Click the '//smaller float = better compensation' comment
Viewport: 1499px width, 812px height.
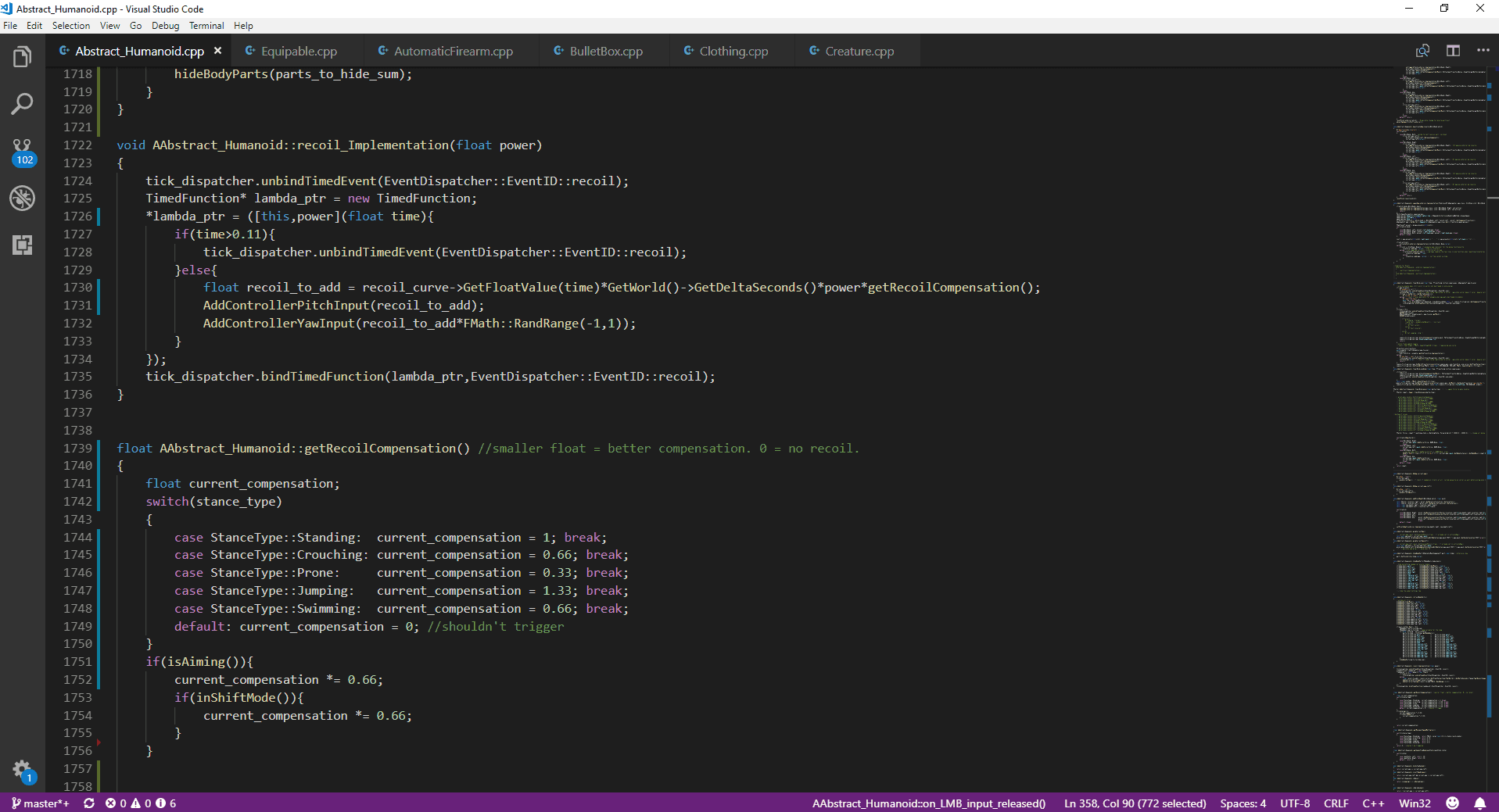pos(669,448)
